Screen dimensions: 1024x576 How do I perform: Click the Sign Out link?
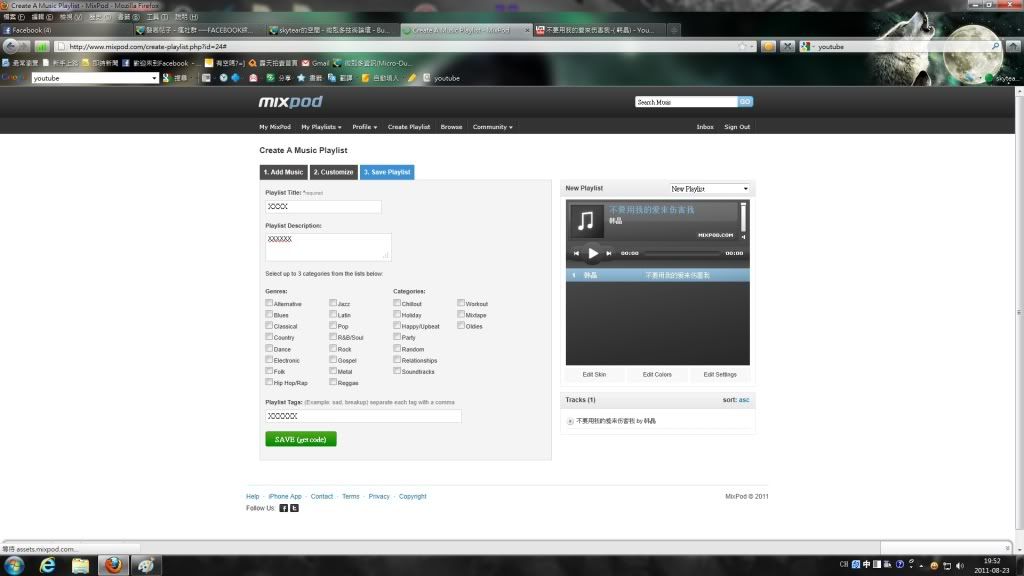(x=737, y=127)
